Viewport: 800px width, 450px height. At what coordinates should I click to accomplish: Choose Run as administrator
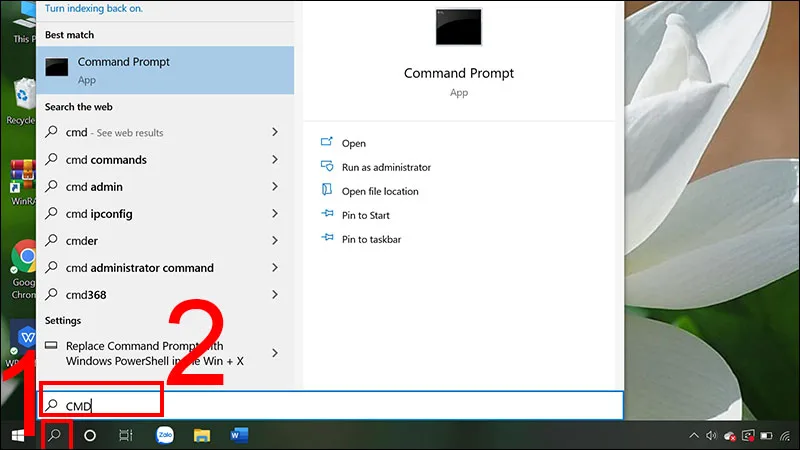point(386,167)
